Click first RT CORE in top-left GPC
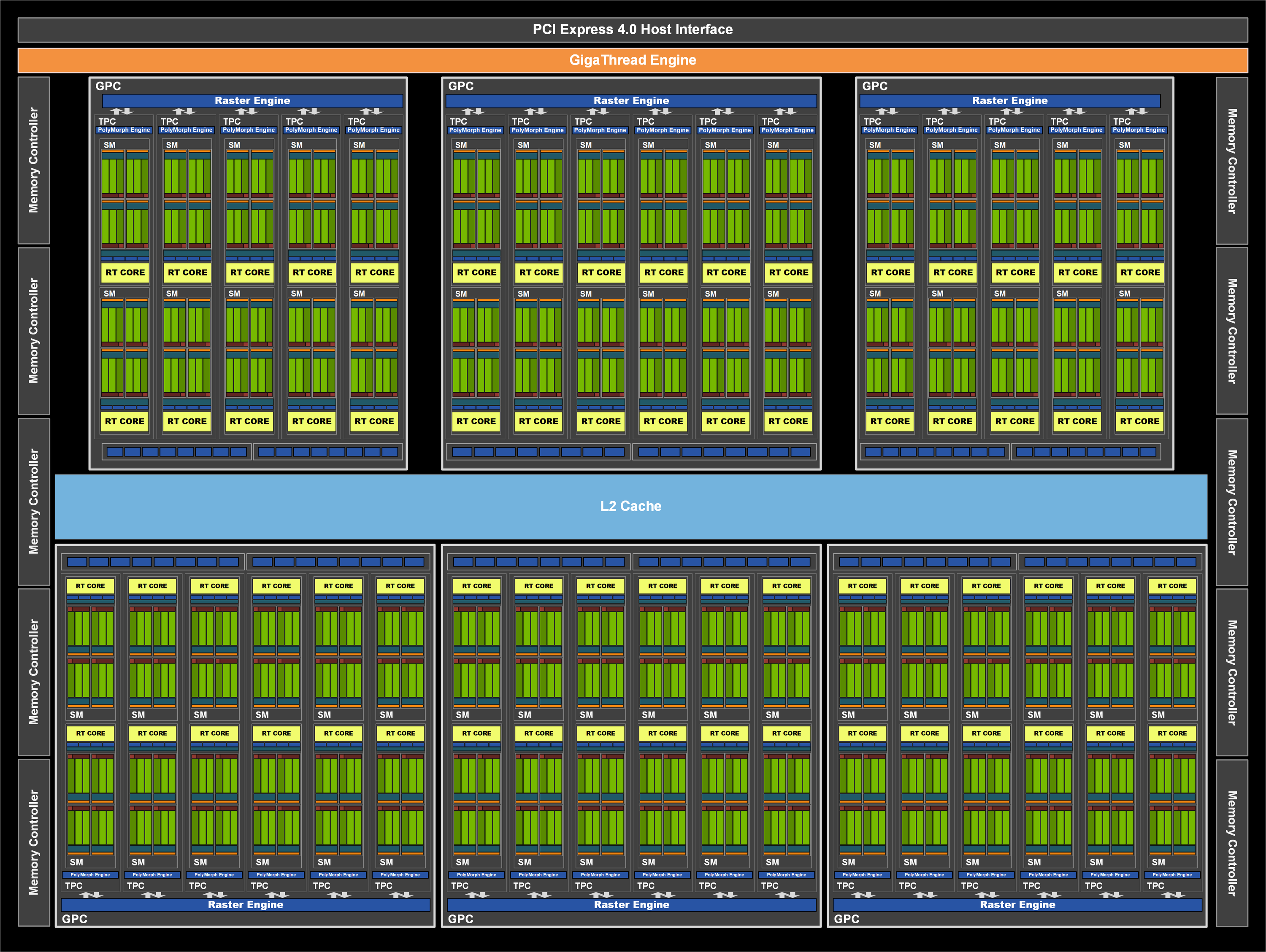 125,272
